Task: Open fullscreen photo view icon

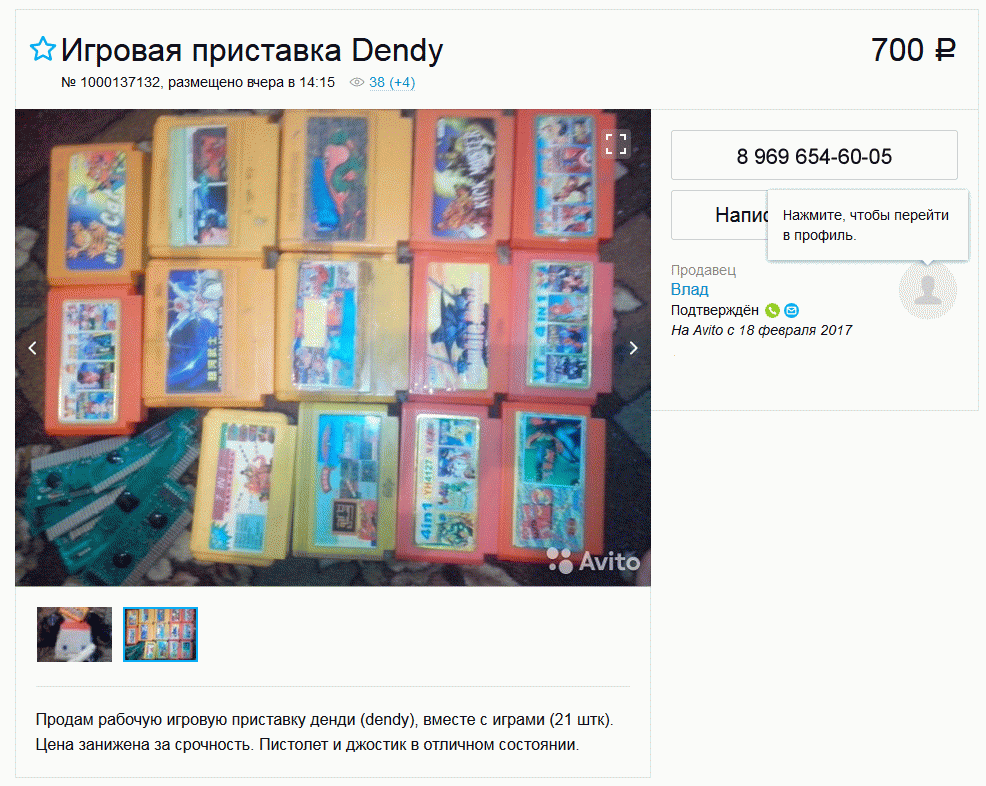Action: (616, 143)
